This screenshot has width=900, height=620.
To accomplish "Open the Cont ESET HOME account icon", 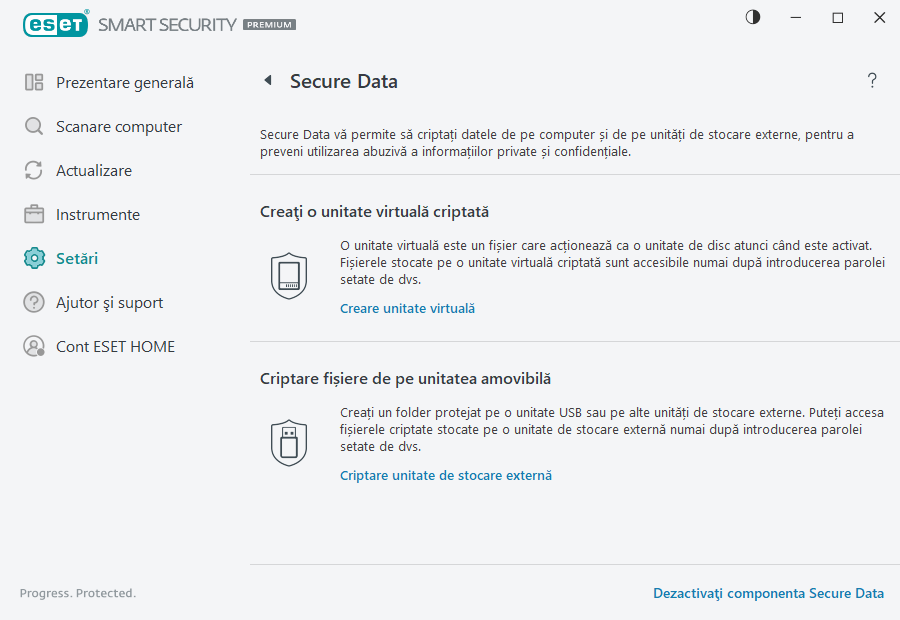I will click(x=32, y=346).
